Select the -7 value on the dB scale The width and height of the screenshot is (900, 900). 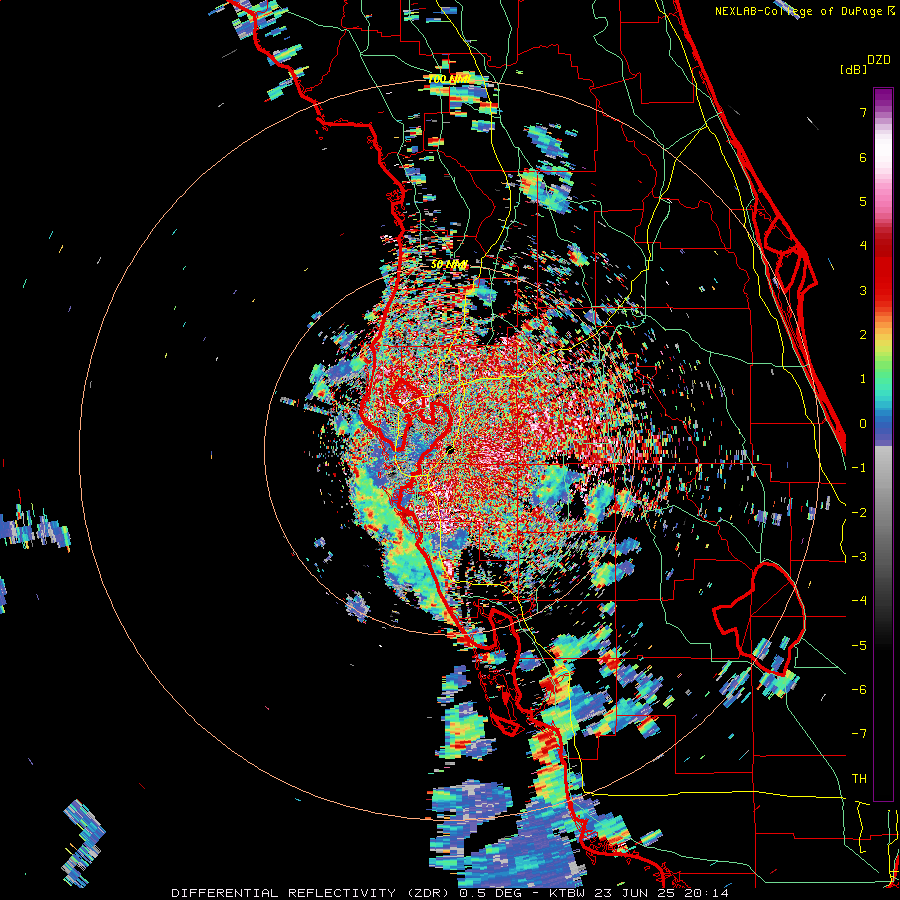click(x=859, y=734)
